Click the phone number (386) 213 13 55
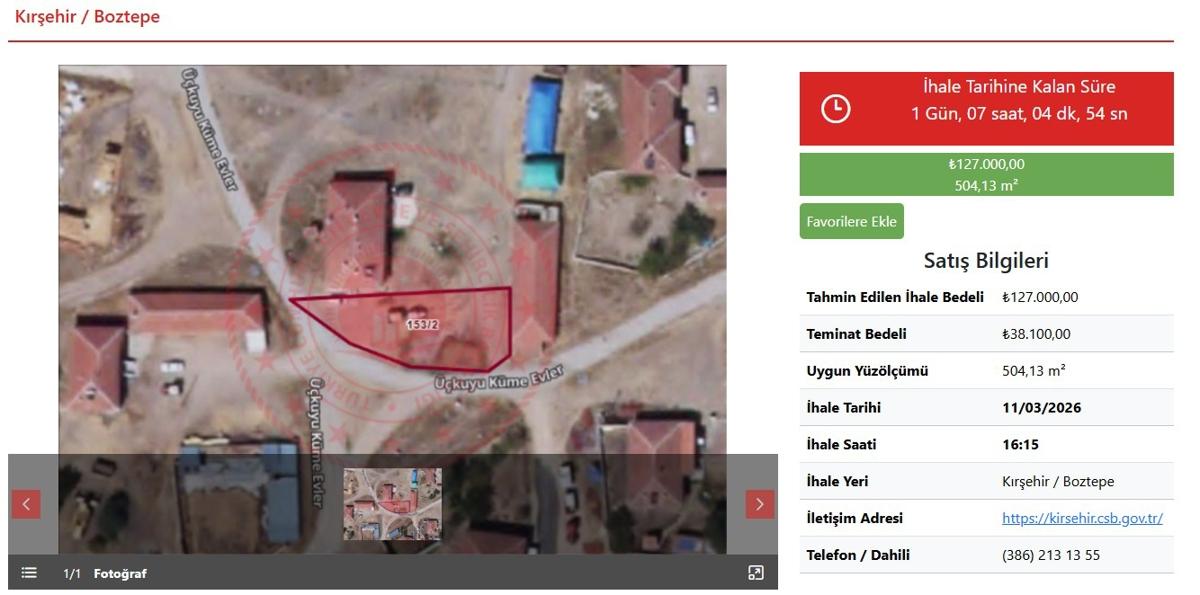This screenshot has width=1200, height=595. coord(1051,555)
